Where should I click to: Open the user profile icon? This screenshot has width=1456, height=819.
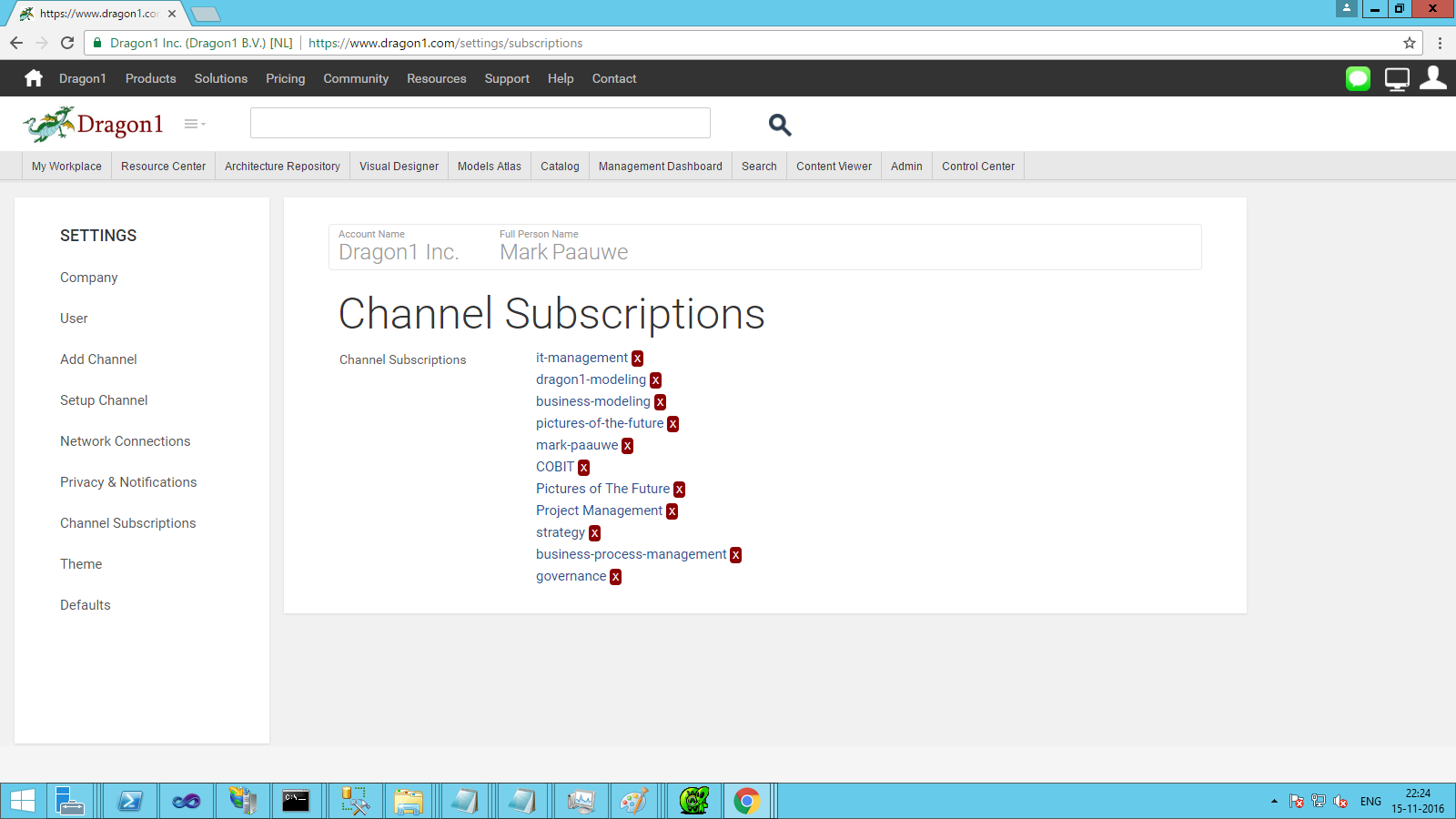pyautogui.click(x=1433, y=77)
